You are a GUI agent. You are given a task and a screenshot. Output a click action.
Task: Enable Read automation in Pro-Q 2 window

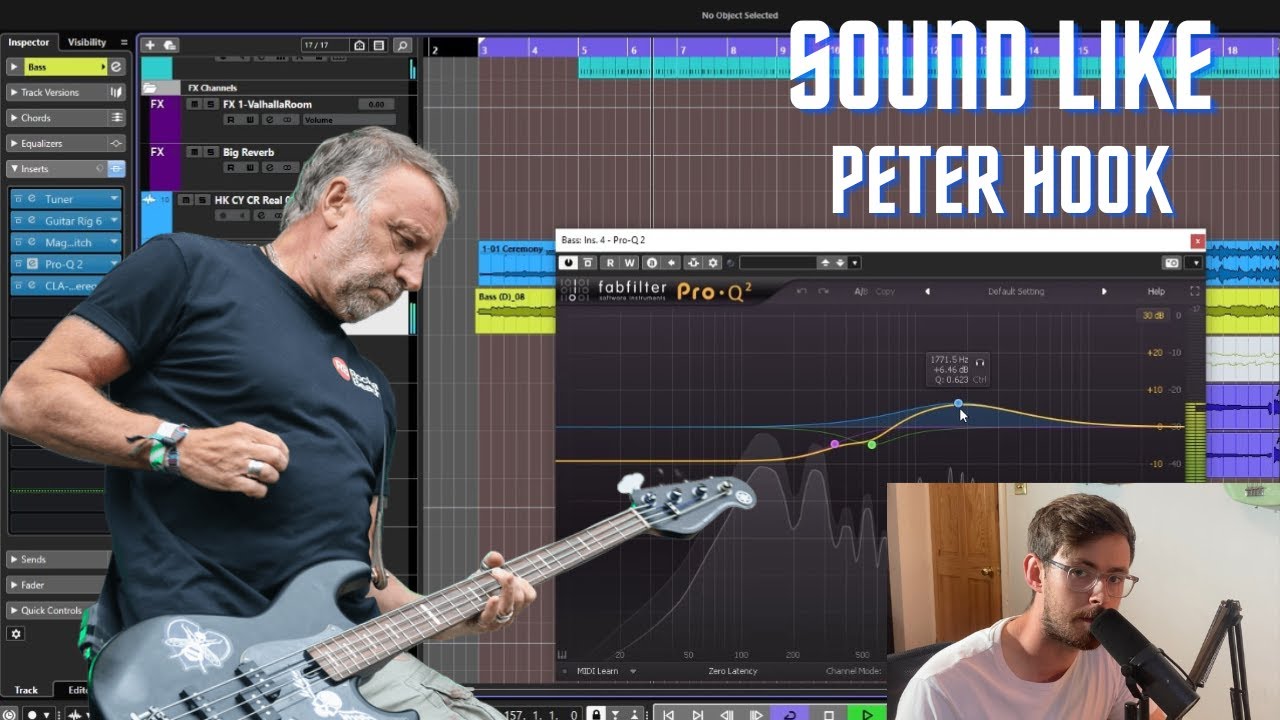[610, 263]
